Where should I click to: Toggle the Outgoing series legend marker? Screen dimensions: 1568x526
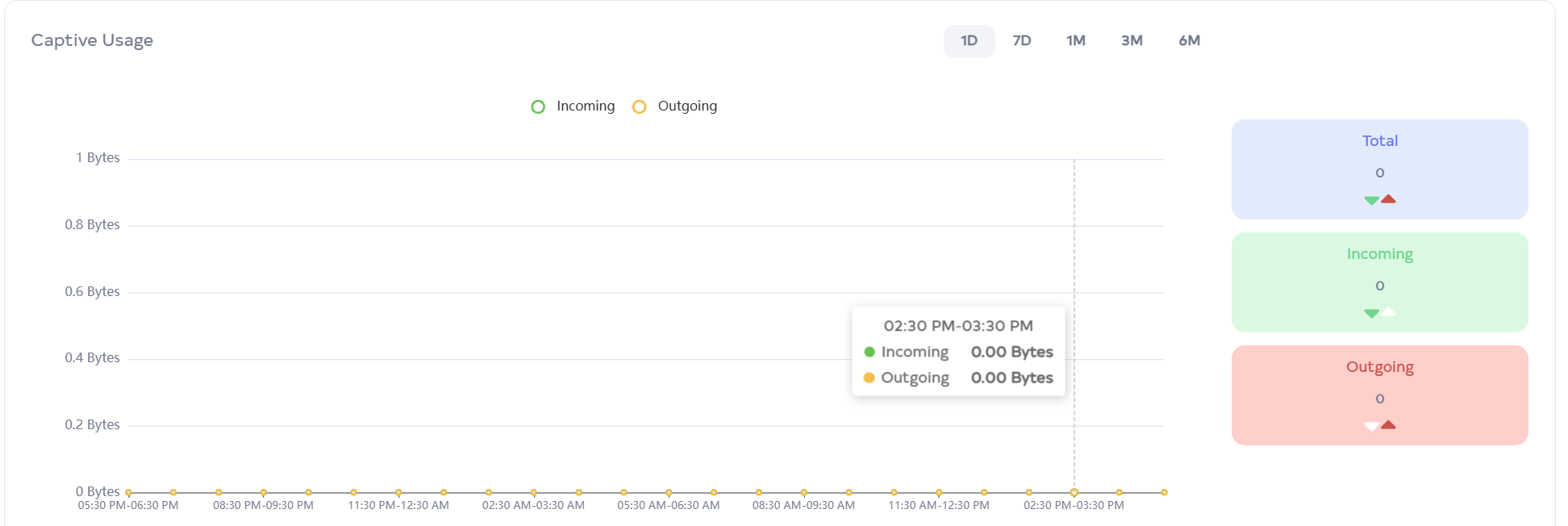point(639,106)
